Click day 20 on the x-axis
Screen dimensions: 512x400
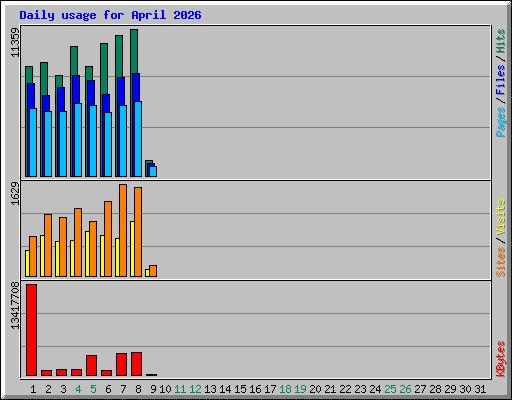tap(315, 389)
